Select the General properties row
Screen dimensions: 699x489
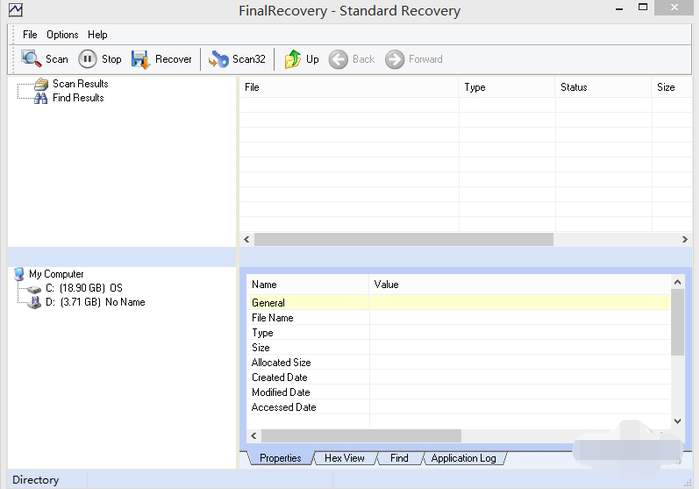point(458,303)
